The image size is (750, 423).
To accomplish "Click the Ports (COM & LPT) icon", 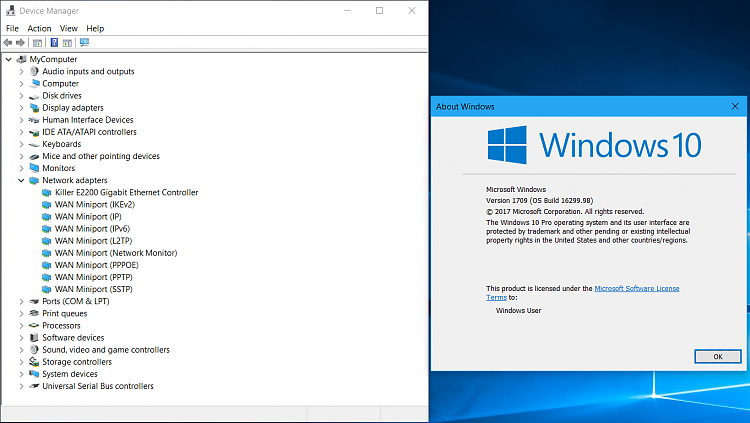I will tap(34, 301).
